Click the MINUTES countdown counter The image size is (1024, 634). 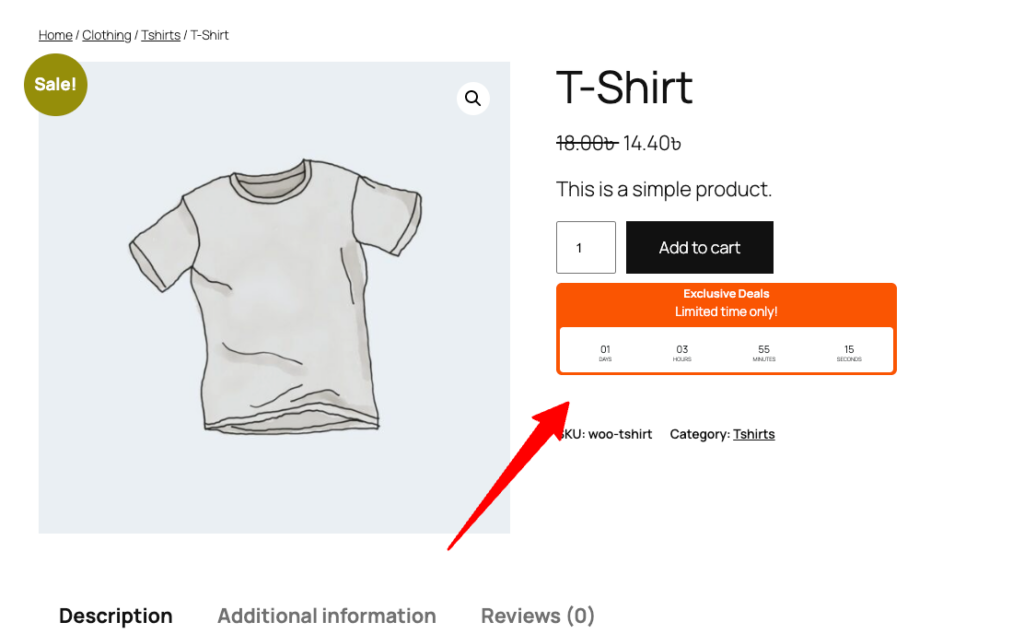point(763,352)
